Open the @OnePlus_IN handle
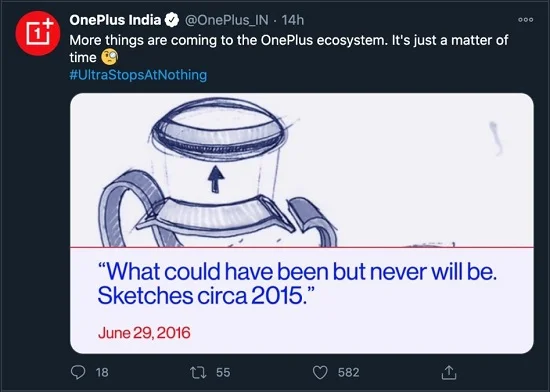Image resolution: width=550 pixels, height=392 pixels. [226, 20]
